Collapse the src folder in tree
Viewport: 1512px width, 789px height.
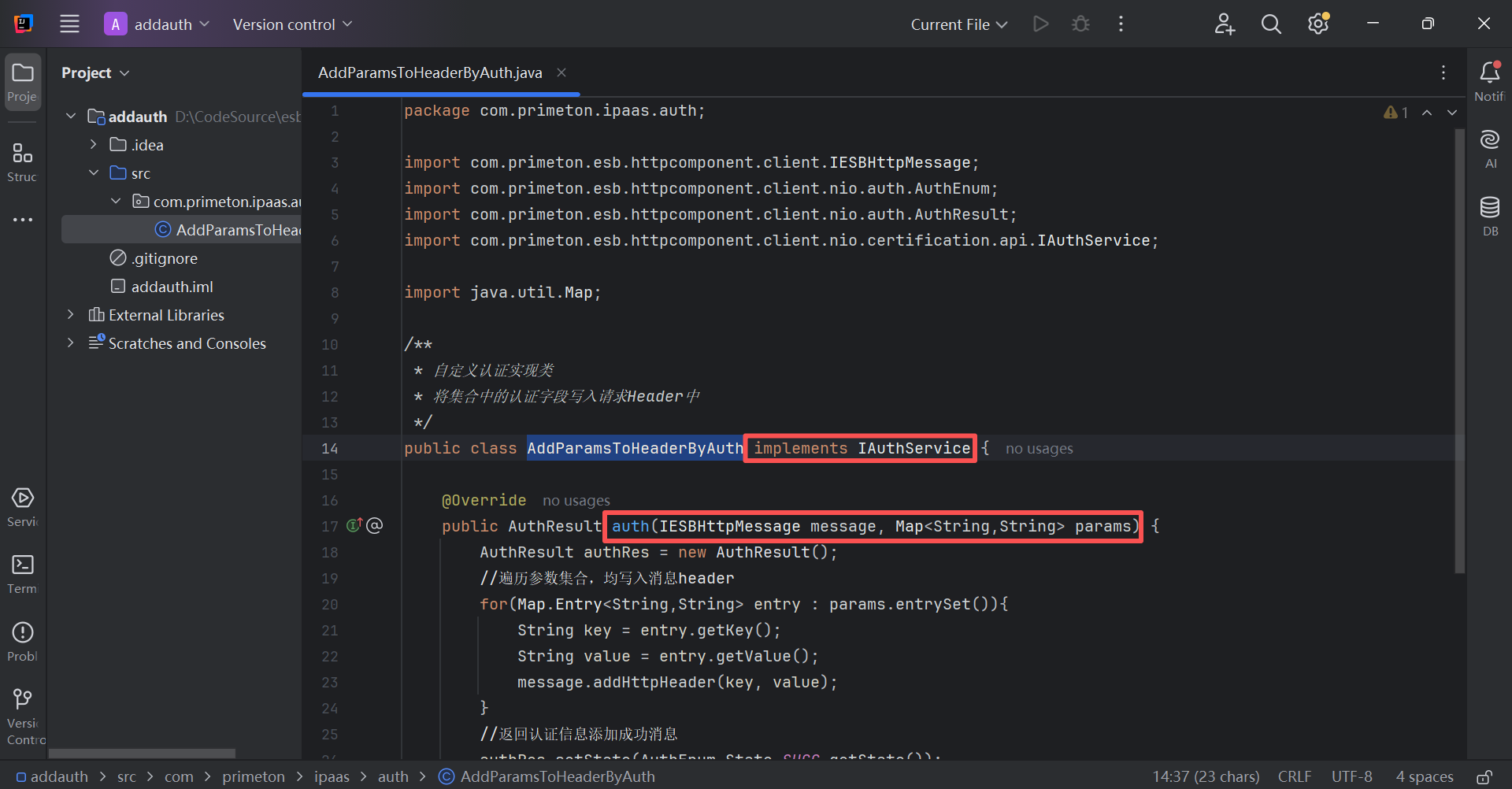(94, 173)
